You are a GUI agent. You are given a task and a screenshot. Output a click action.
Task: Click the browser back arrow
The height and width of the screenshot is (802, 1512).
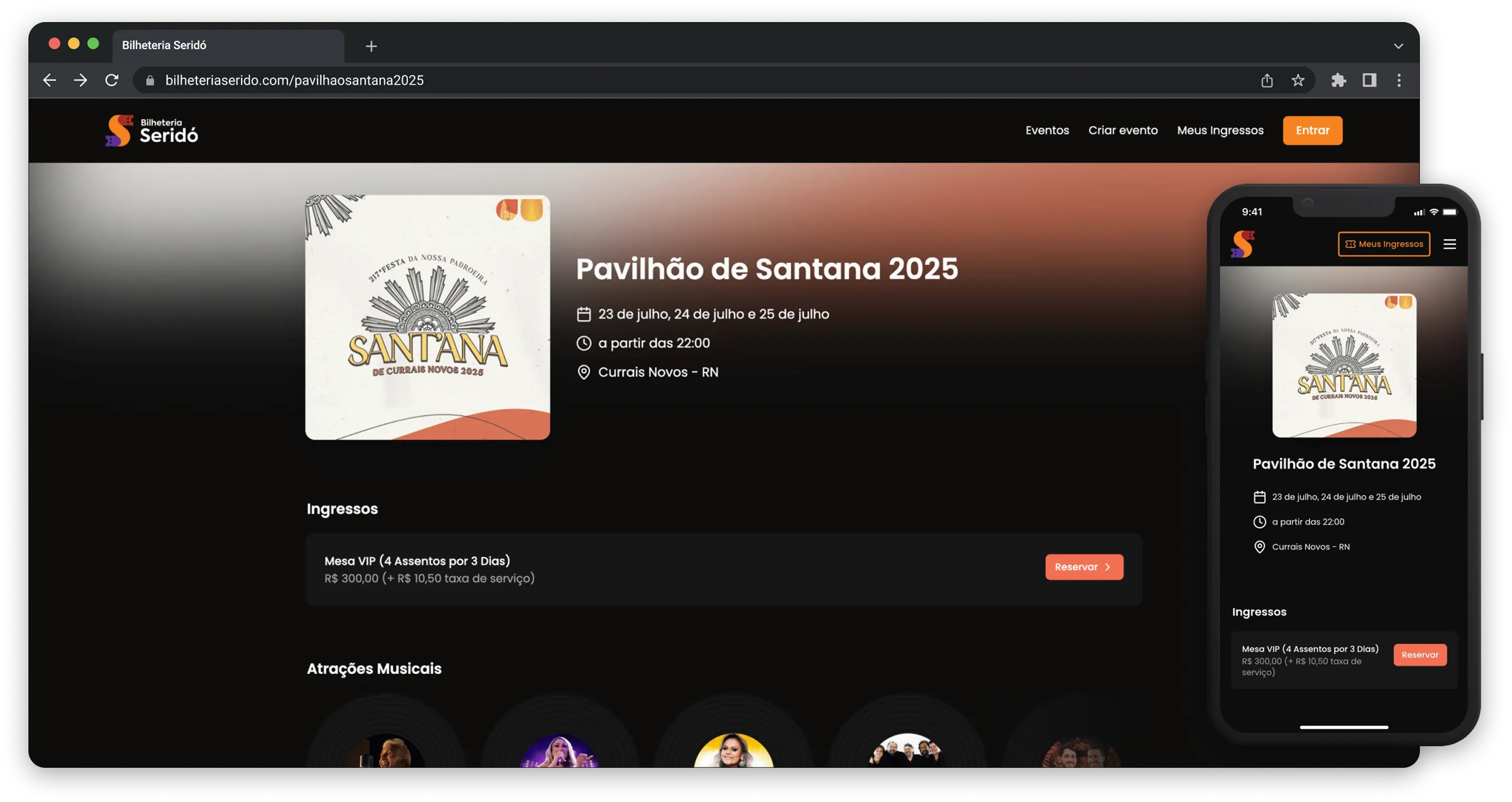50,81
